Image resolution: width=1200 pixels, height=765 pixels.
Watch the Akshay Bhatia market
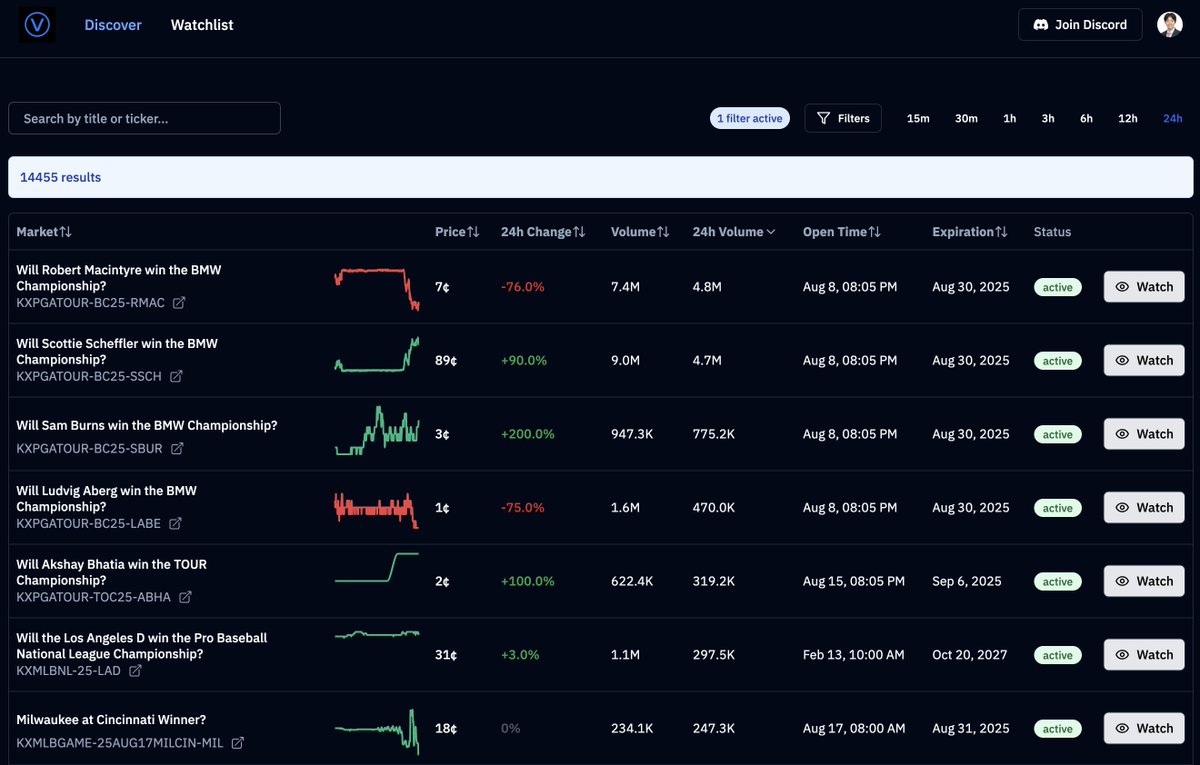1144,581
